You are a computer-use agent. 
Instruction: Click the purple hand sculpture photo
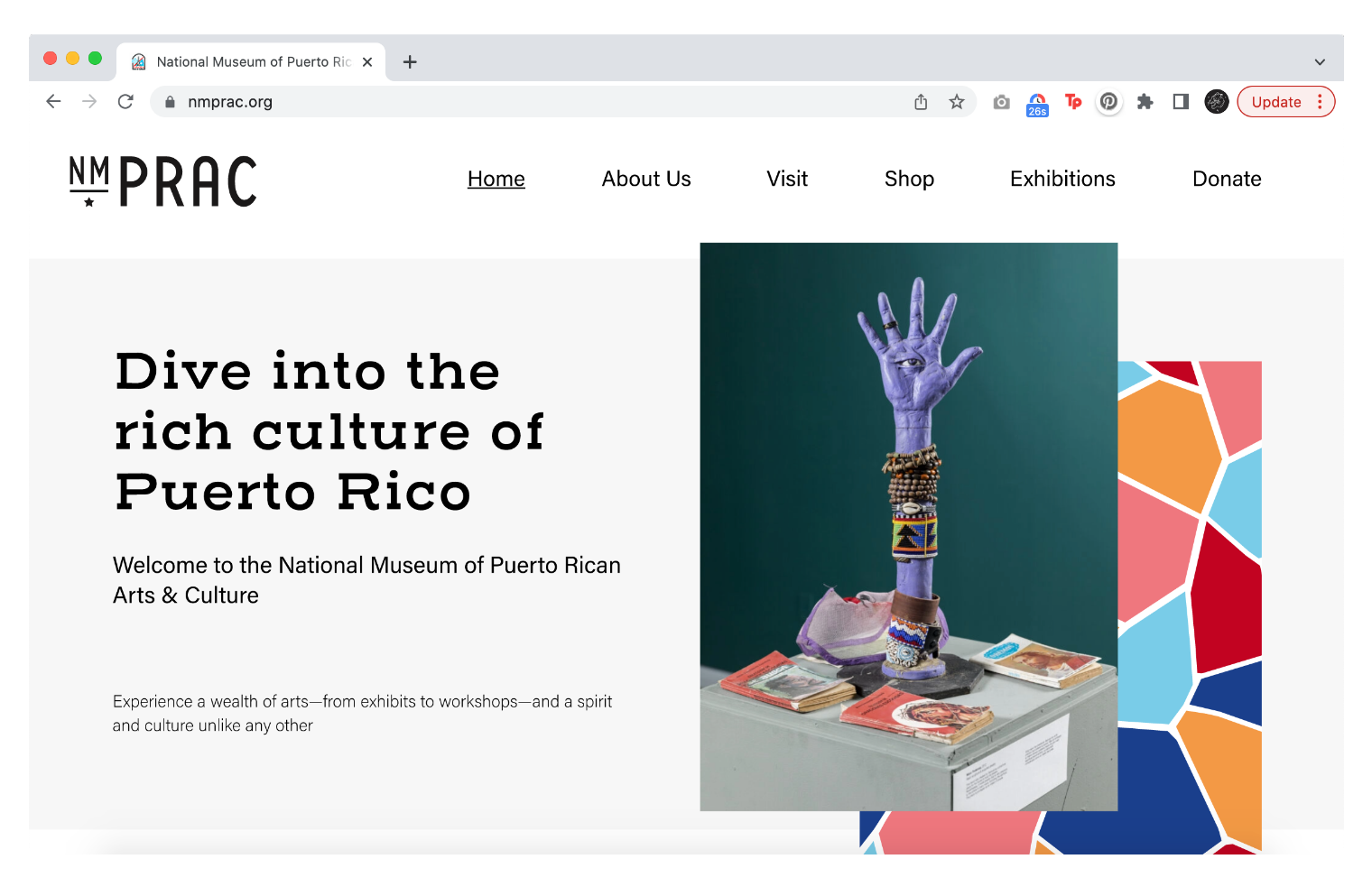tap(909, 527)
